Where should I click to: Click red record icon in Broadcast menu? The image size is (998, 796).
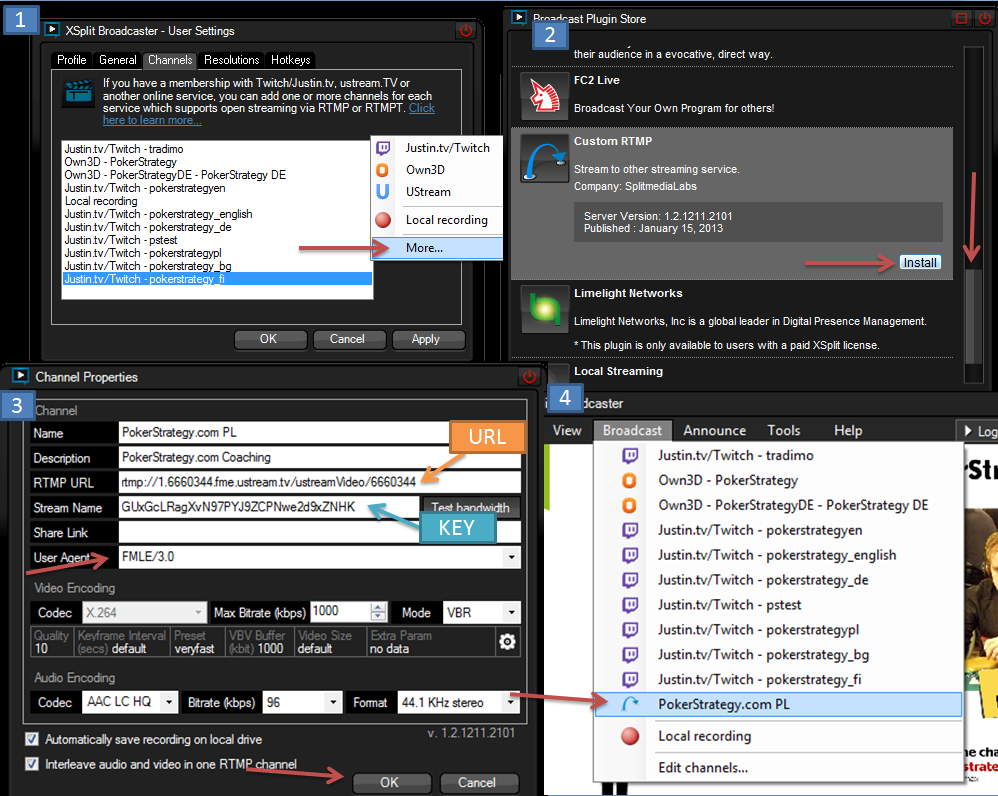630,736
